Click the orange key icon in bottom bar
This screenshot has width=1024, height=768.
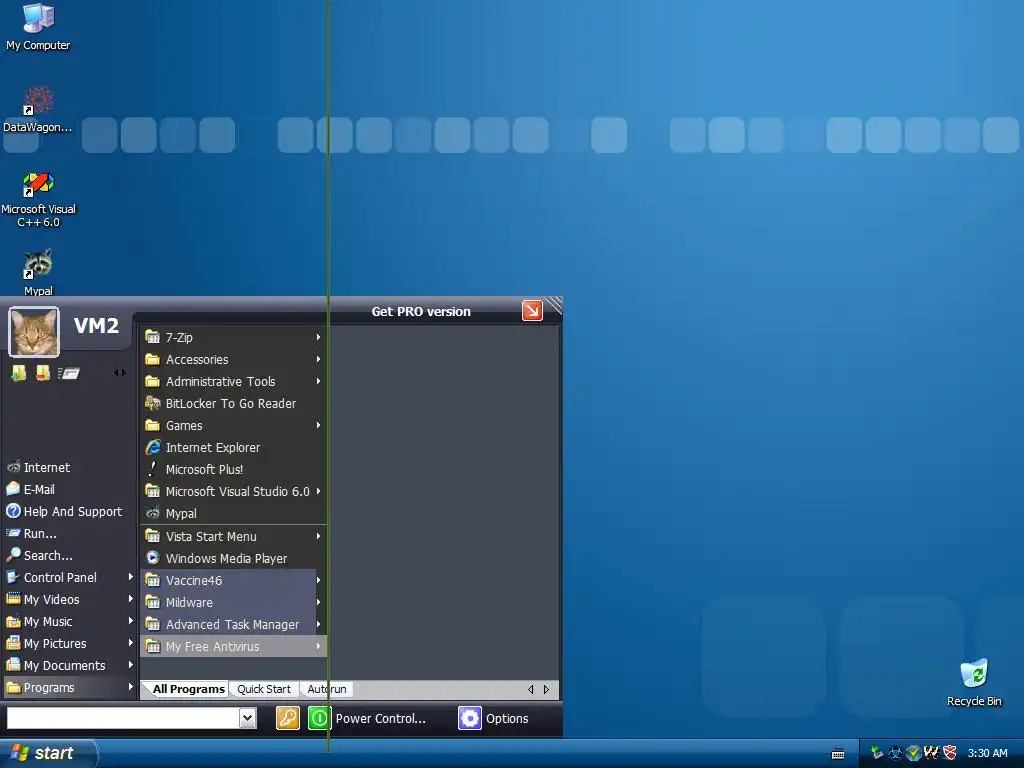coord(288,718)
